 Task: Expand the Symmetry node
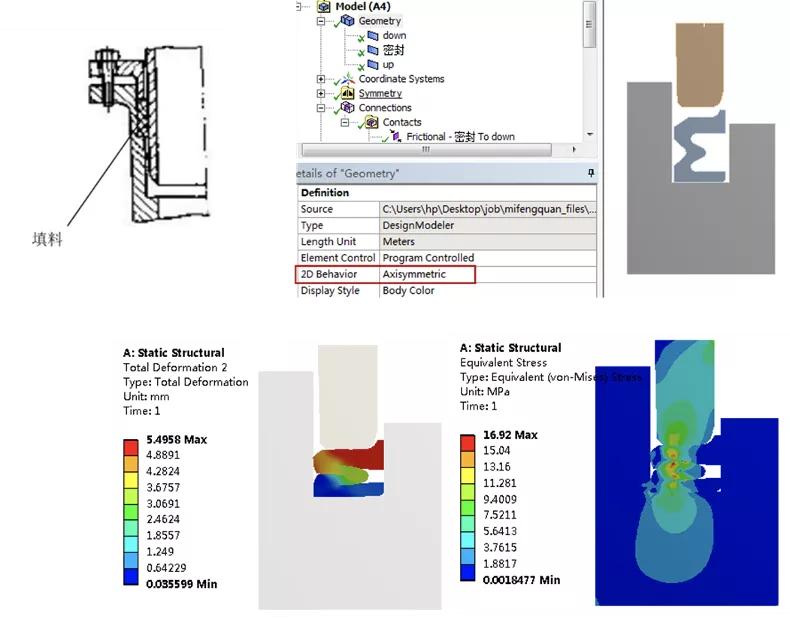(321, 93)
